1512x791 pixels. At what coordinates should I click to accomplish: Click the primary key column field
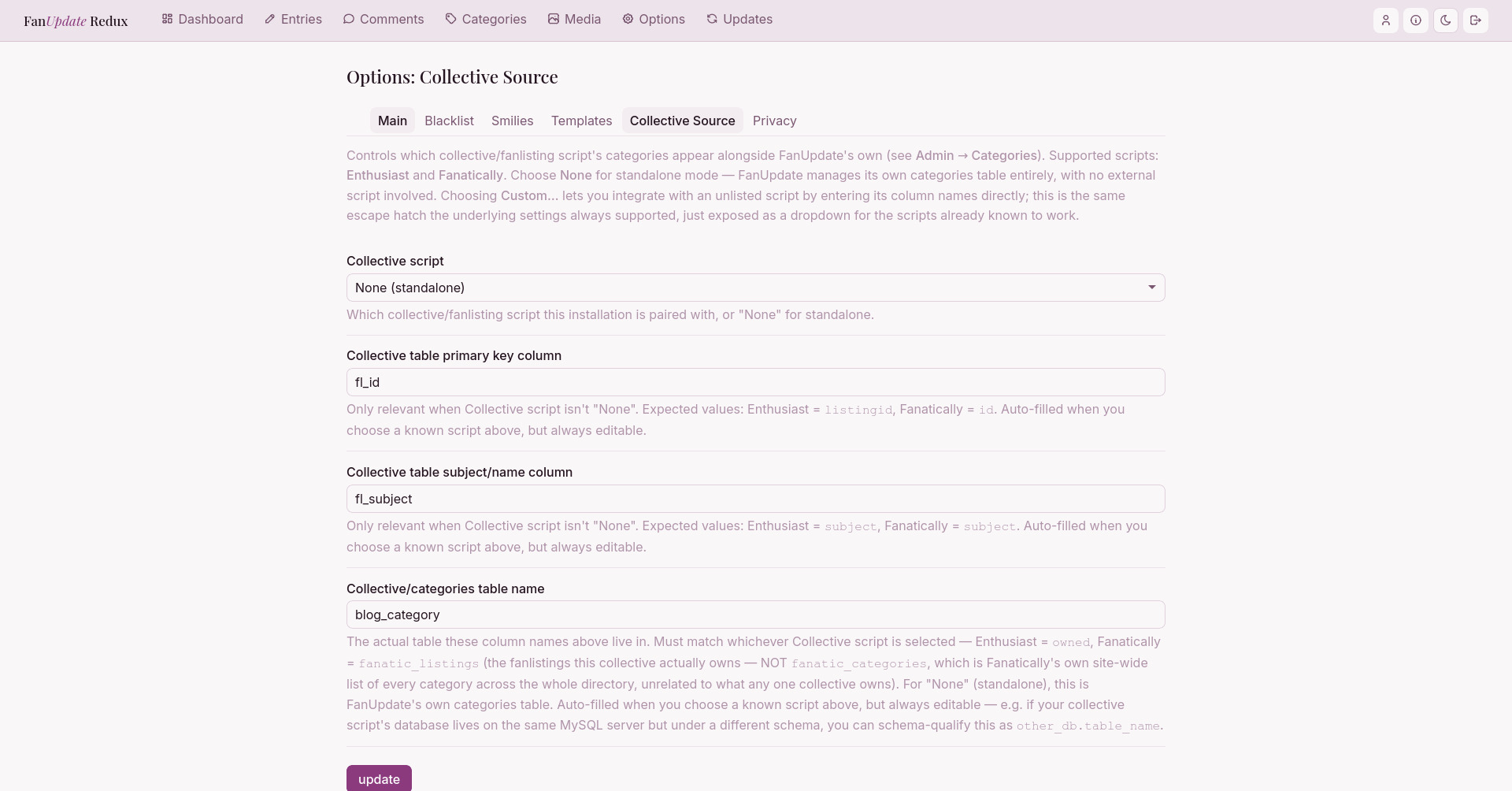pyautogui.click(x=756, y=382)
